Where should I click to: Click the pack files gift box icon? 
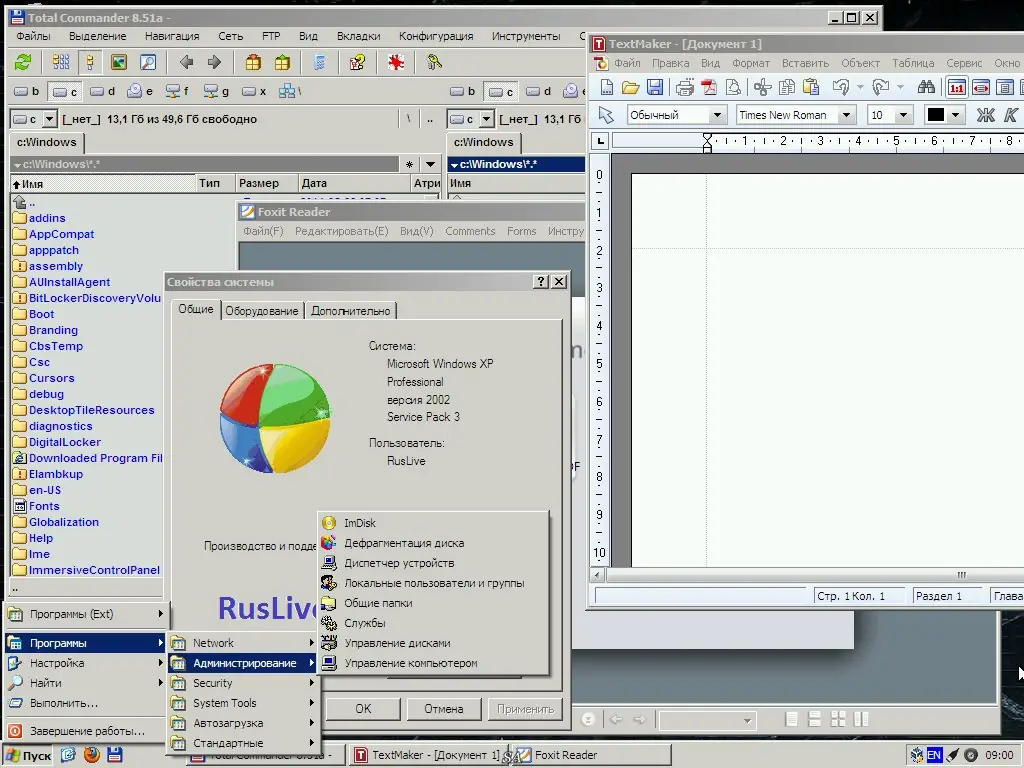[253, 63]
